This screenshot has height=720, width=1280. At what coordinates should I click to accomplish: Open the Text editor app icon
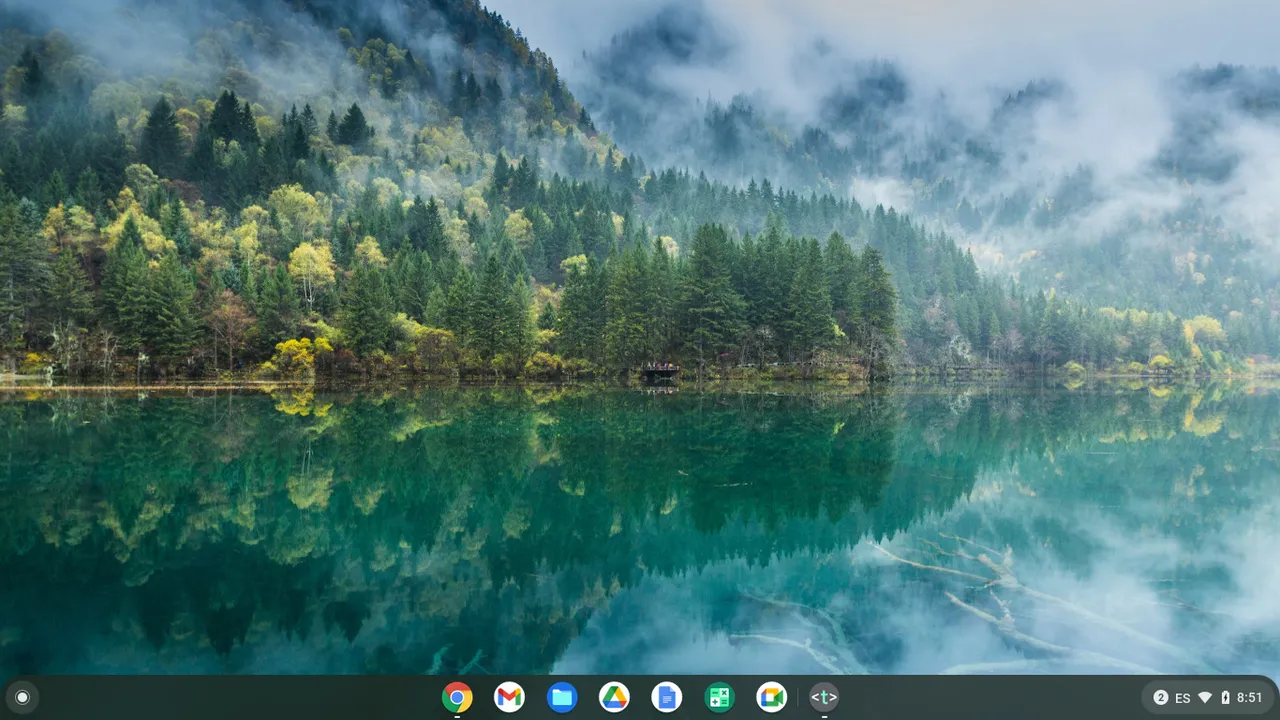[x=824, y=697]
